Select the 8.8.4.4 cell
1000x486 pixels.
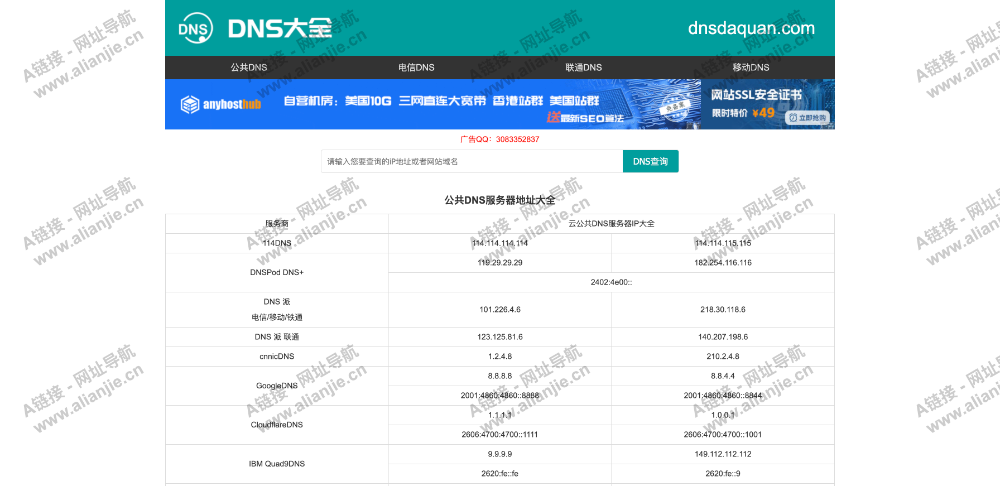(x=723, y=376)
